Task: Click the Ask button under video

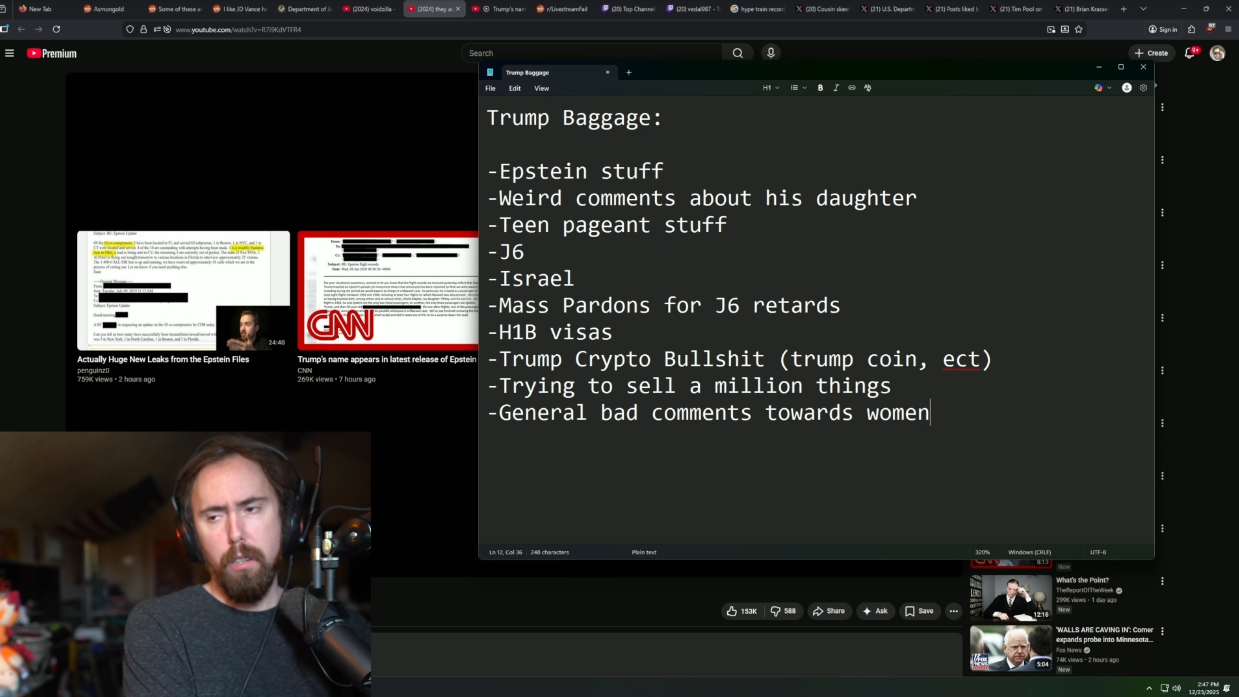Action: click(875, 611)
